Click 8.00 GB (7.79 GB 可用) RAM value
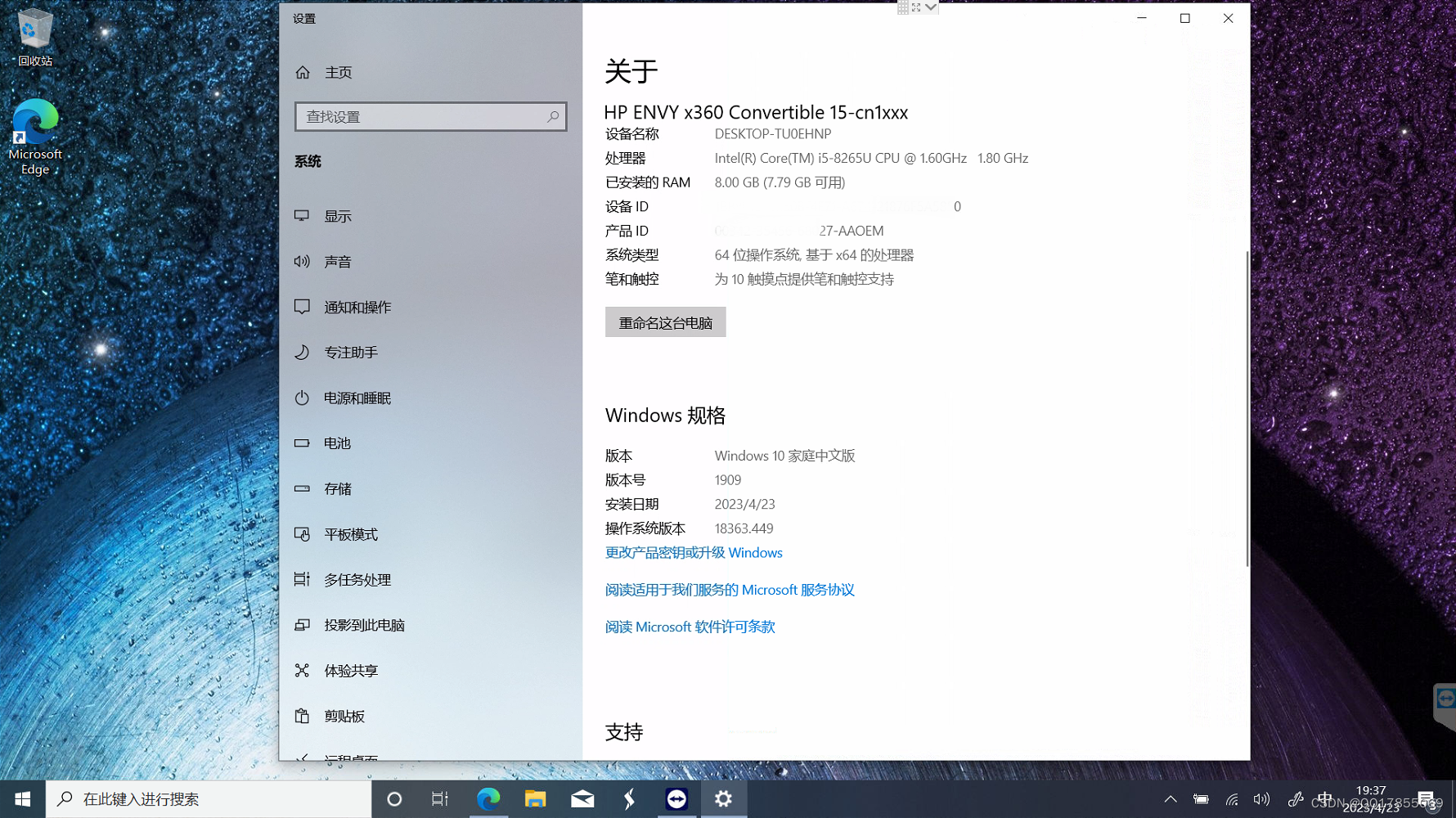 (780, 182)
